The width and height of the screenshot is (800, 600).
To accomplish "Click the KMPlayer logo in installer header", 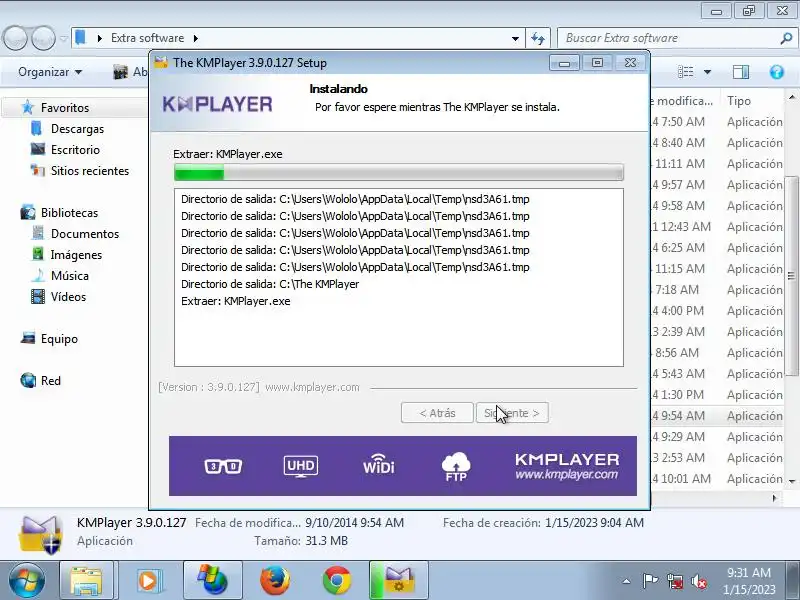I will click(217, 104).
